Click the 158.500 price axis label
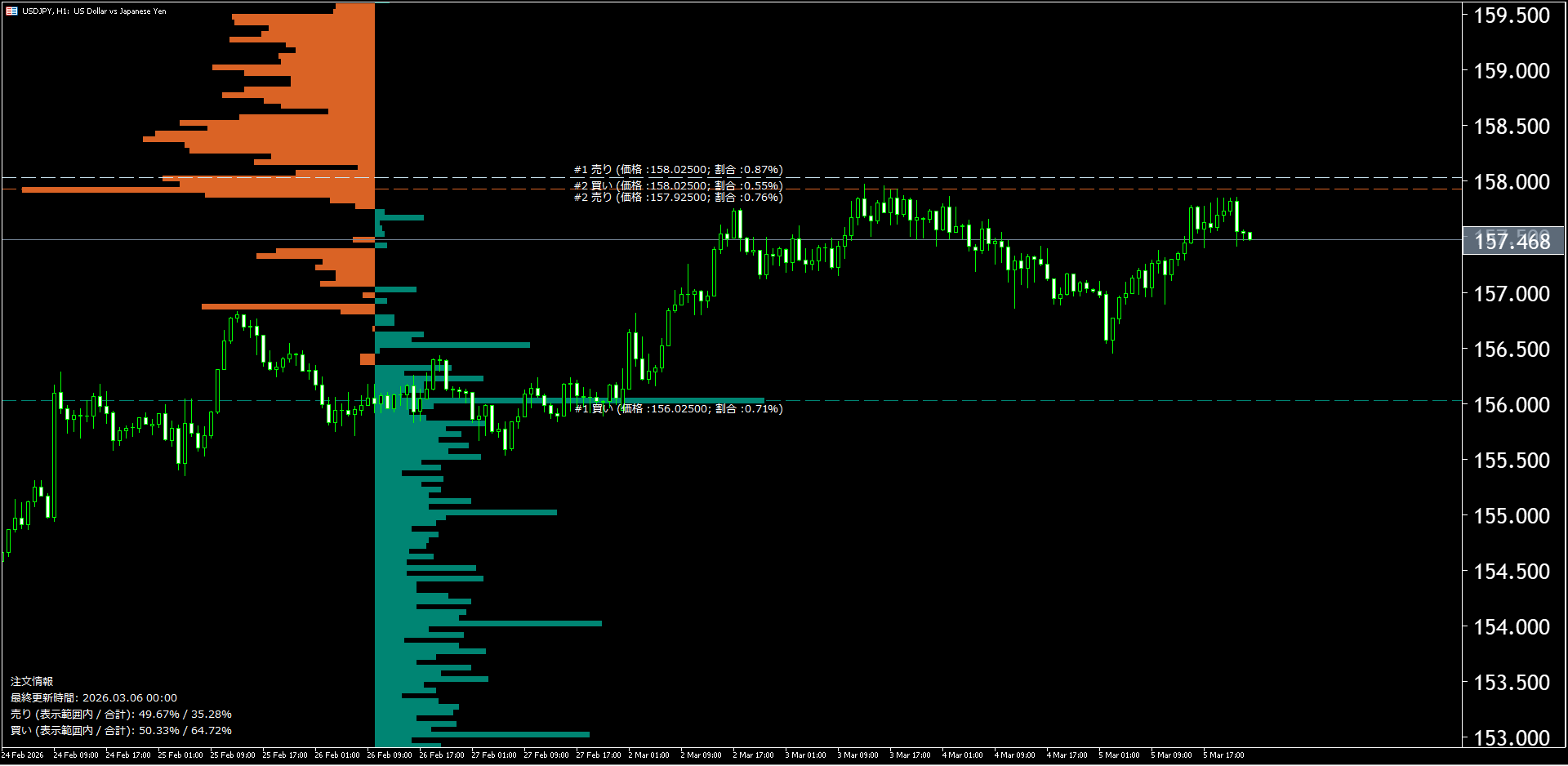 (x=1512, y=127)
